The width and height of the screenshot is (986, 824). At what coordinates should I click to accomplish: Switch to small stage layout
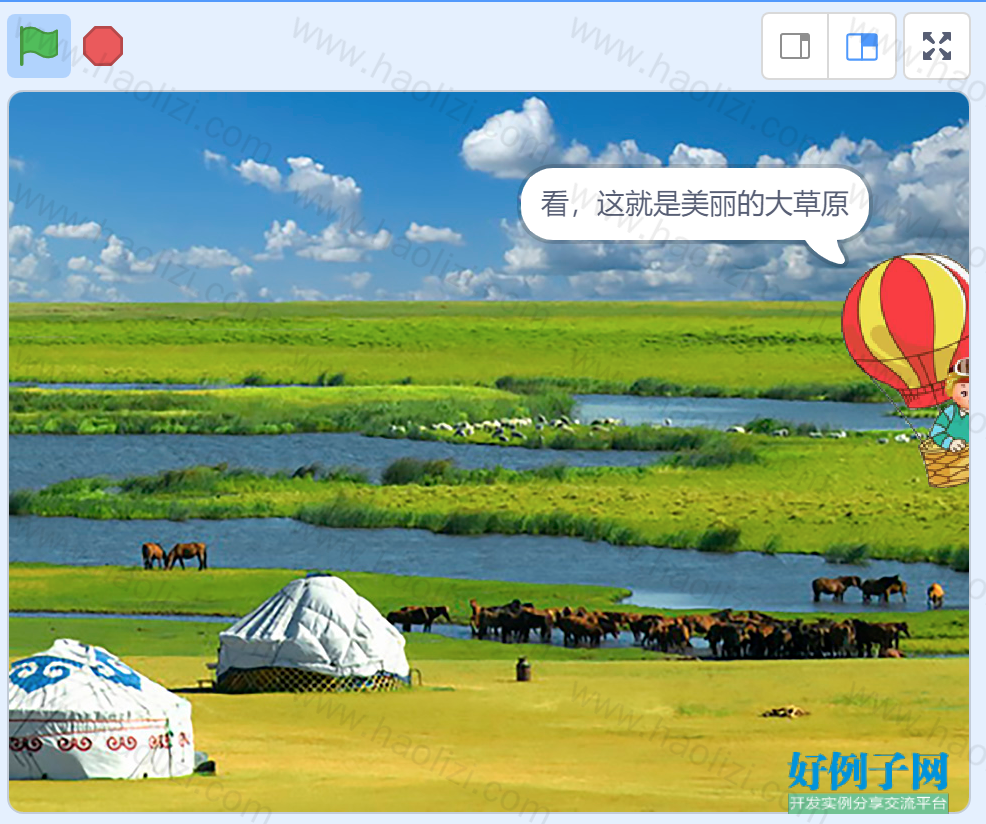coord(795,46)
